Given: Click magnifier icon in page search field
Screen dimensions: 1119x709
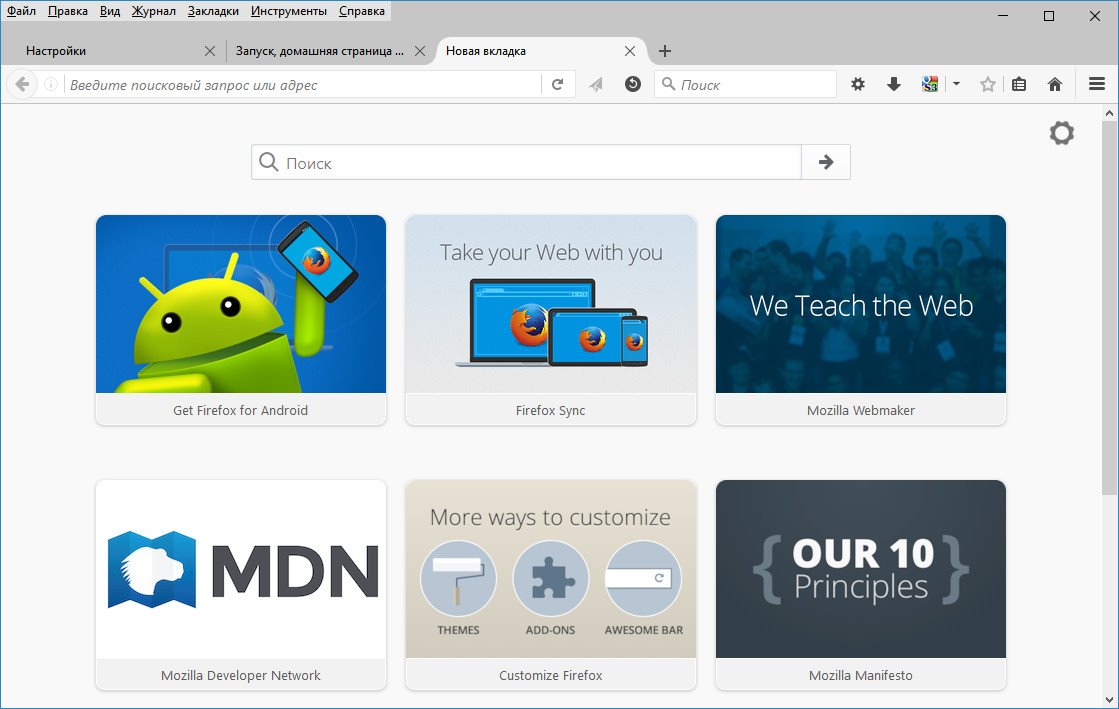Looking at the screenshot, I should click(x=268, y=162).
